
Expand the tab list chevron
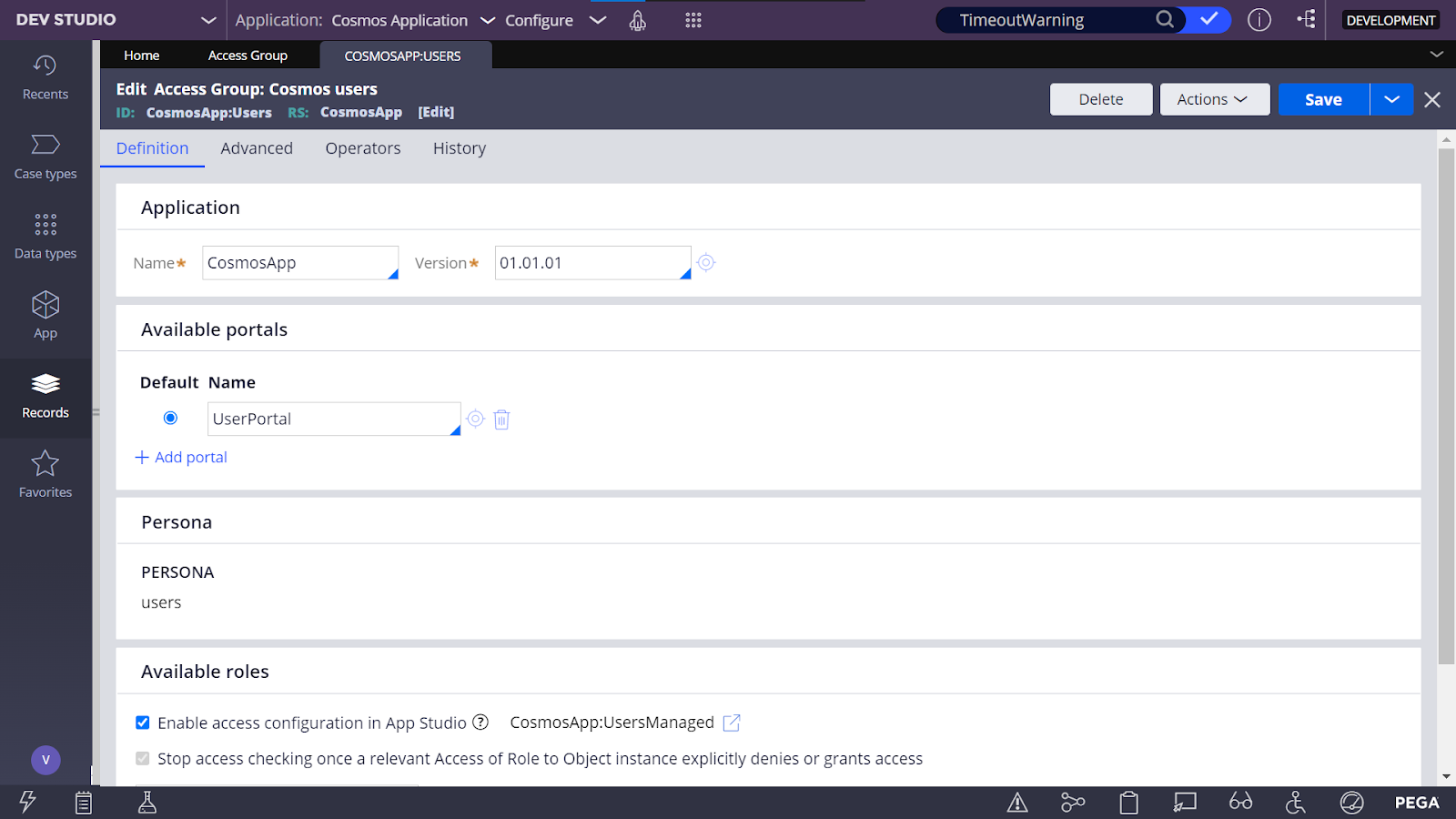(x=1437, y=55)
